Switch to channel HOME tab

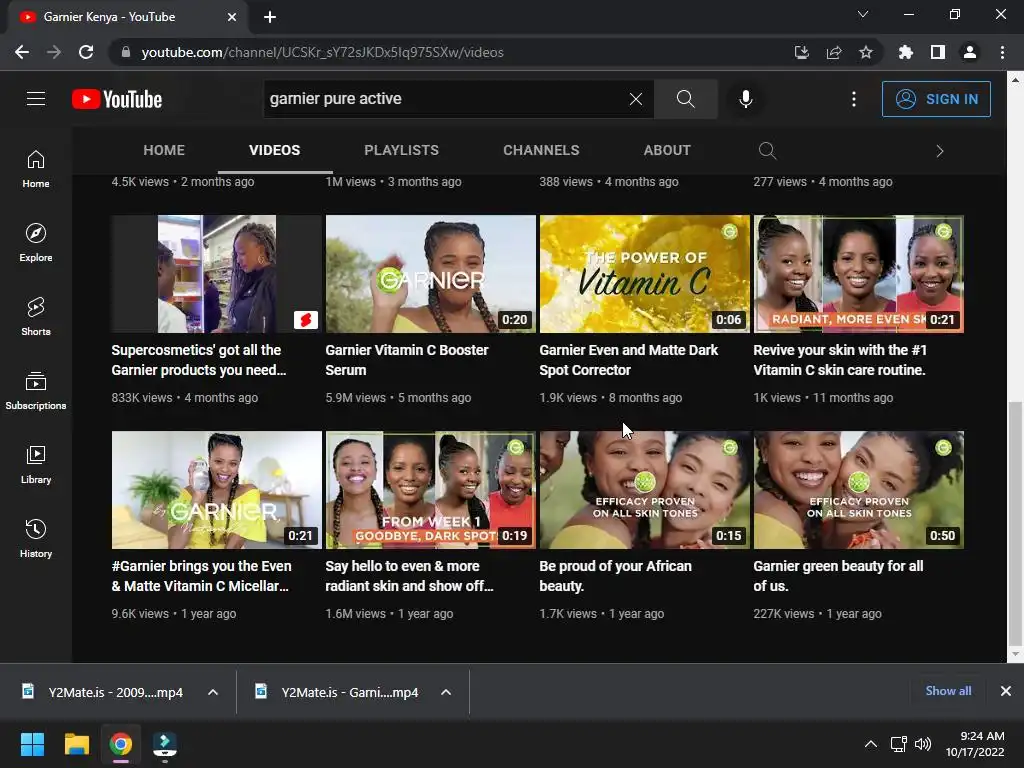point(164,150)
